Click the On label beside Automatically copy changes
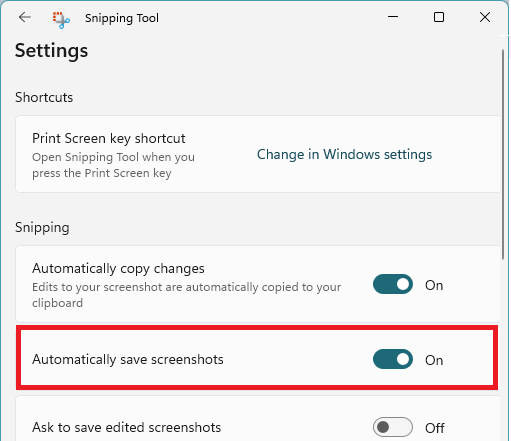511x441 pixels. pyautogui.click(x=434, y=285)
